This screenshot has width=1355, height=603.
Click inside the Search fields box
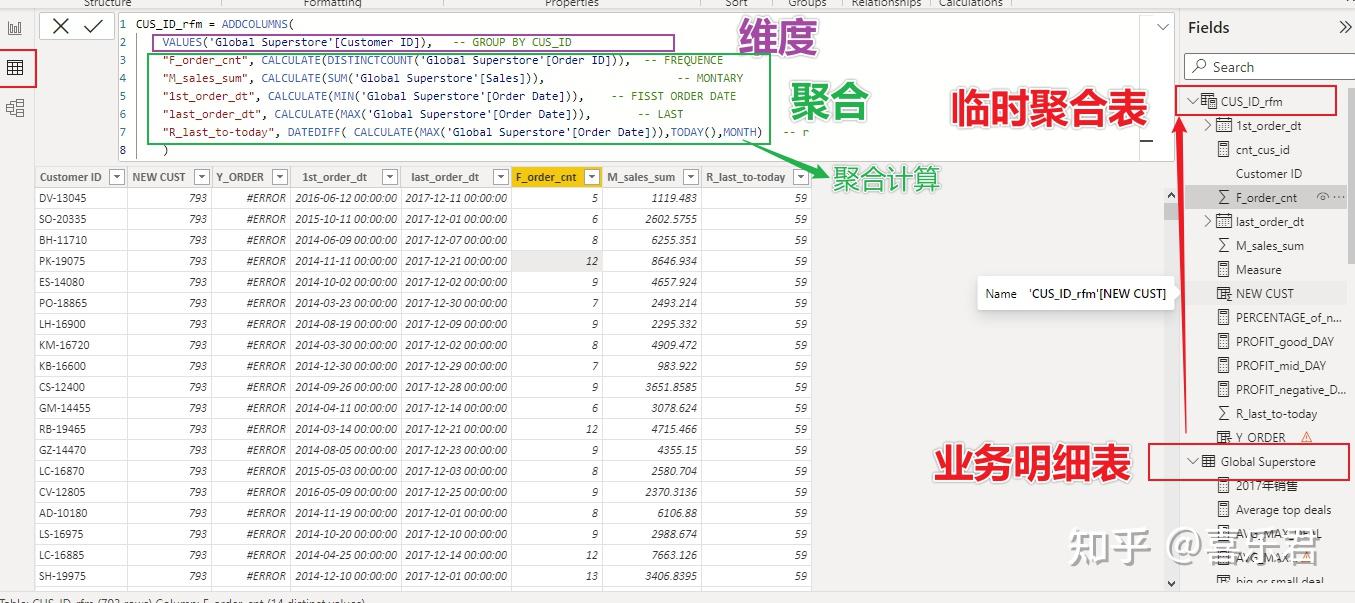[1270, 66]
